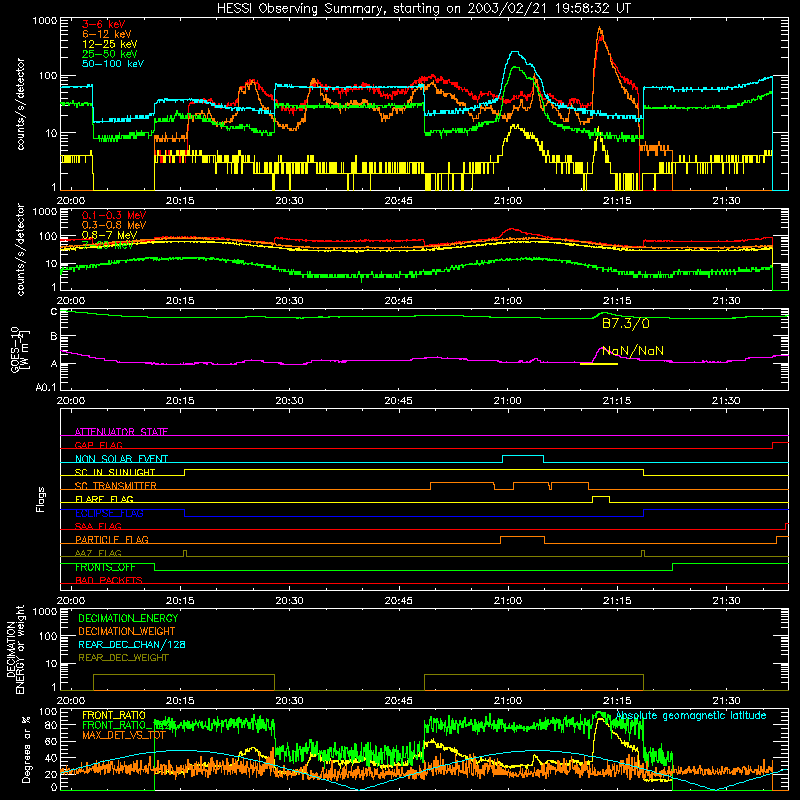
Task: Click the 0.1-0.3 MeV legend entry
Action: [x=114, y=215]
